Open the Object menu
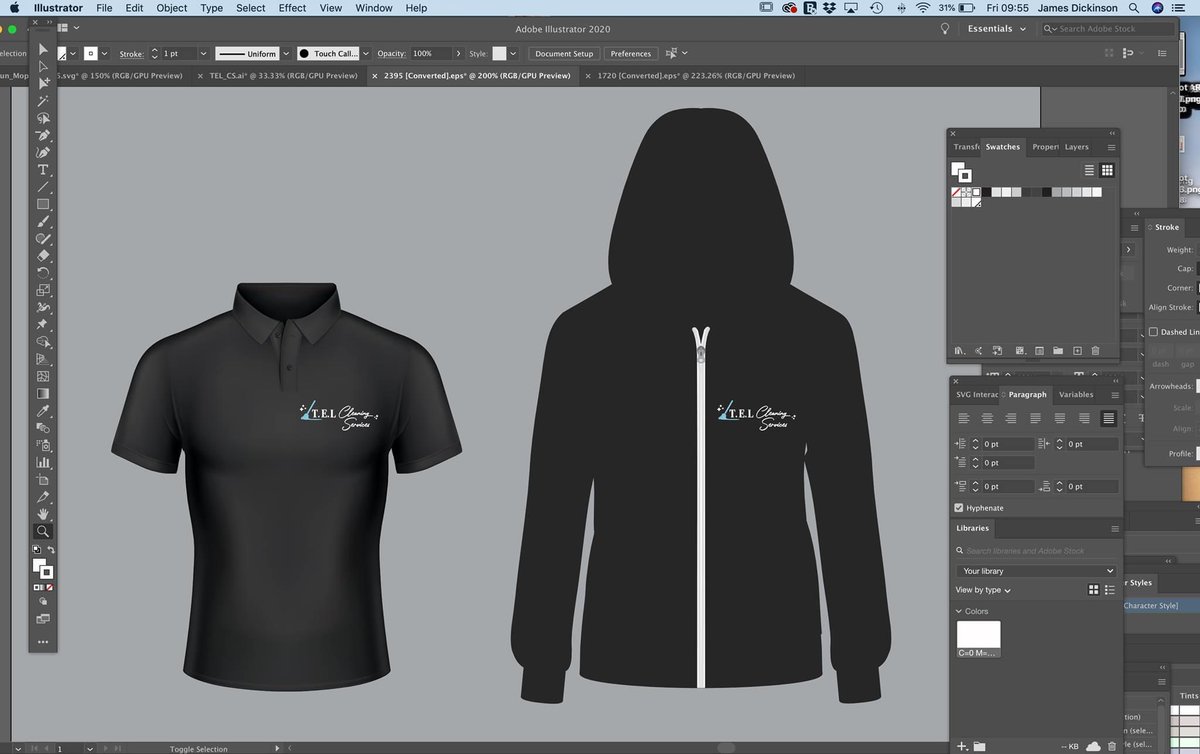The height and width of the screenshot is (754, 1200). pyautogui.click(x=172, y=8)
